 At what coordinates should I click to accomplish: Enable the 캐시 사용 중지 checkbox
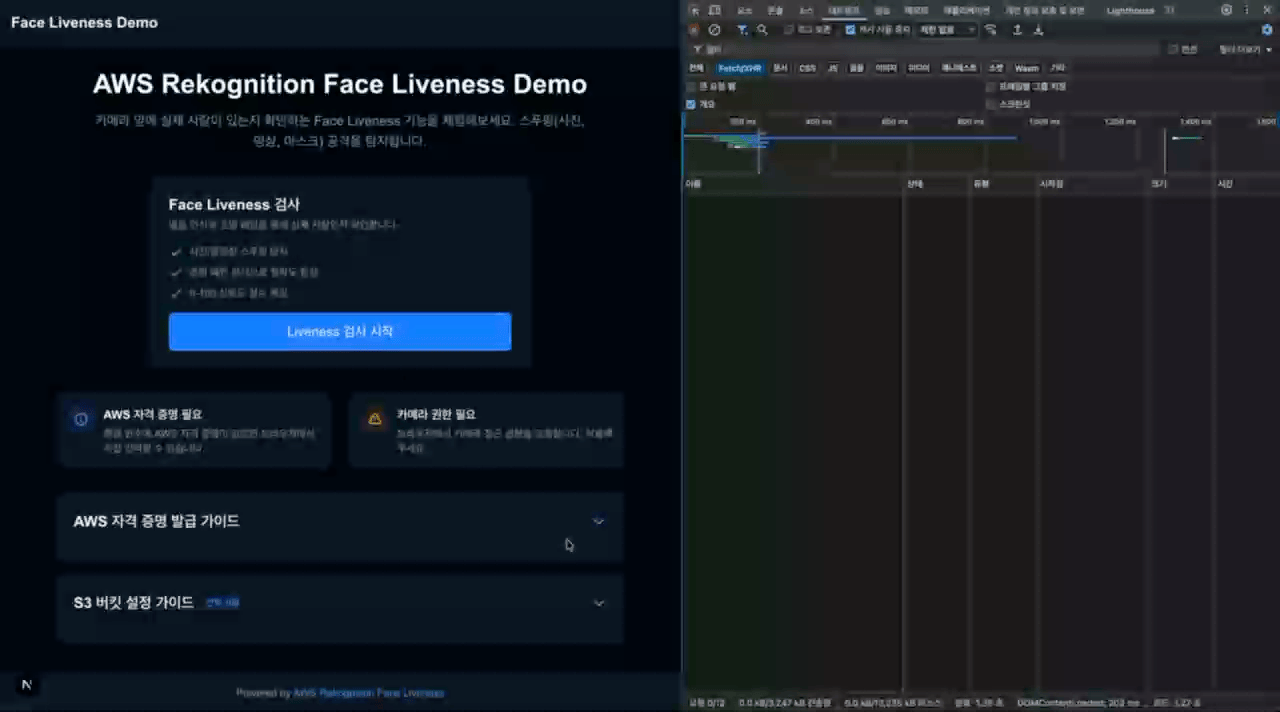click(x=850, y=30)
